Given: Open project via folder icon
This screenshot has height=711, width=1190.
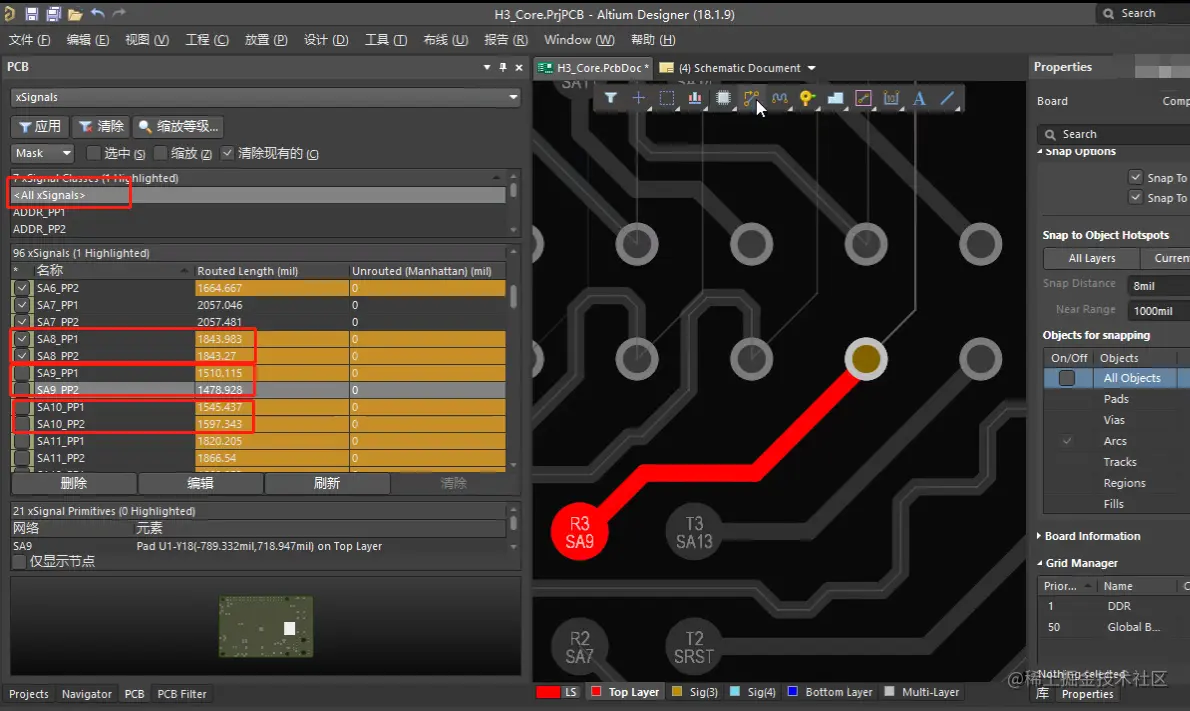Looking at the screenshot, I should tap(74, 14).
